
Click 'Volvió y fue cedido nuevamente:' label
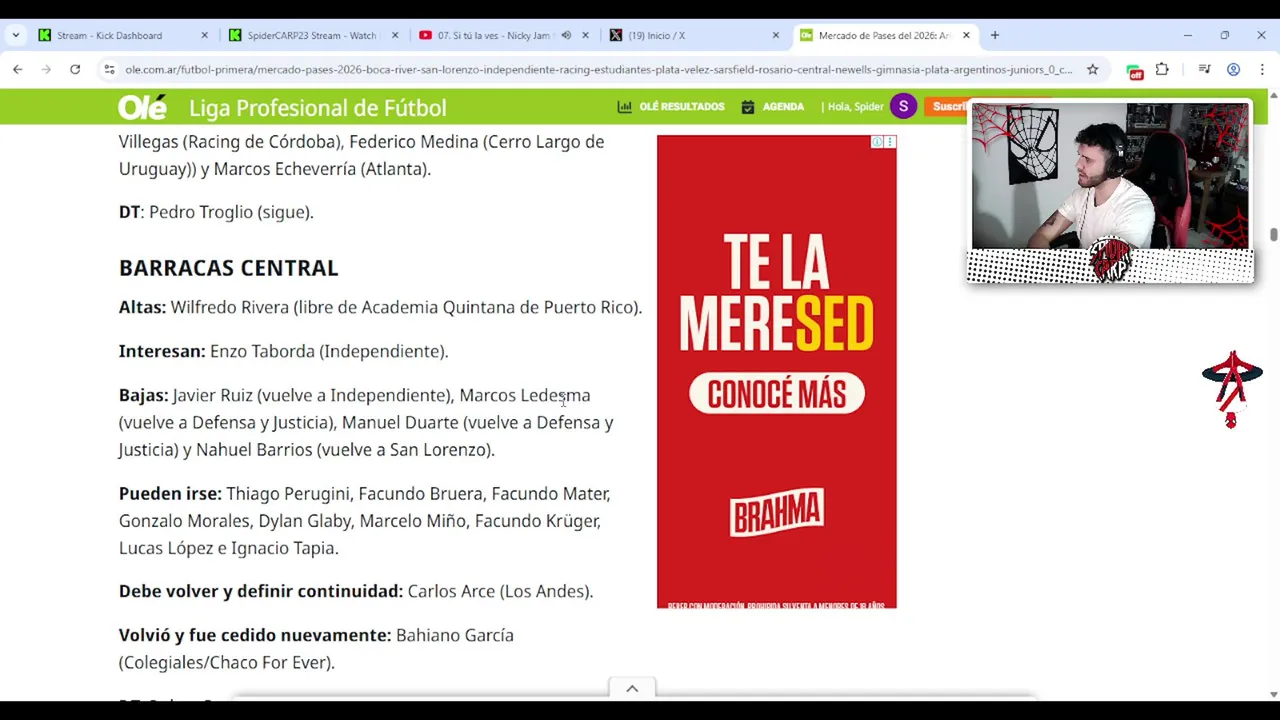tap(255, 635)
